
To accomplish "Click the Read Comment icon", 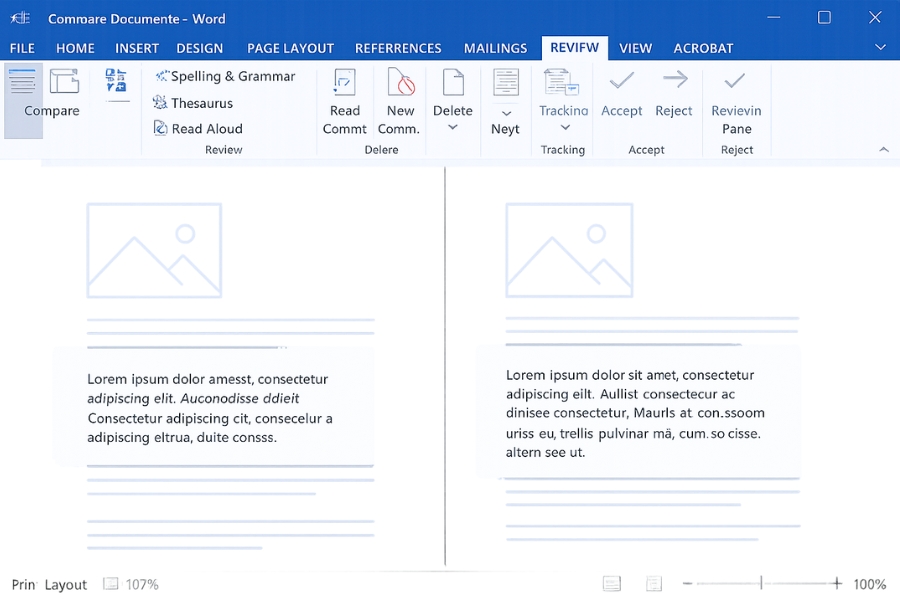I will (345, 83).
